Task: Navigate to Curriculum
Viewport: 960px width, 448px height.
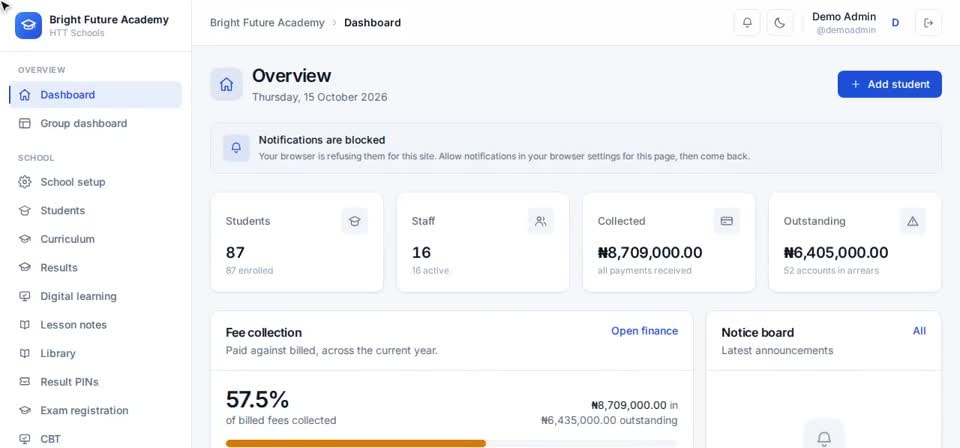Action: click(x=96, y=239)
